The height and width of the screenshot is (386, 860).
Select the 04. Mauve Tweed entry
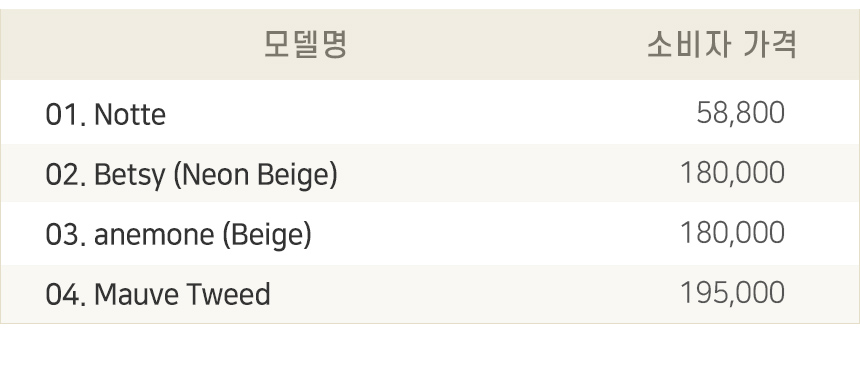coord(158,294)
